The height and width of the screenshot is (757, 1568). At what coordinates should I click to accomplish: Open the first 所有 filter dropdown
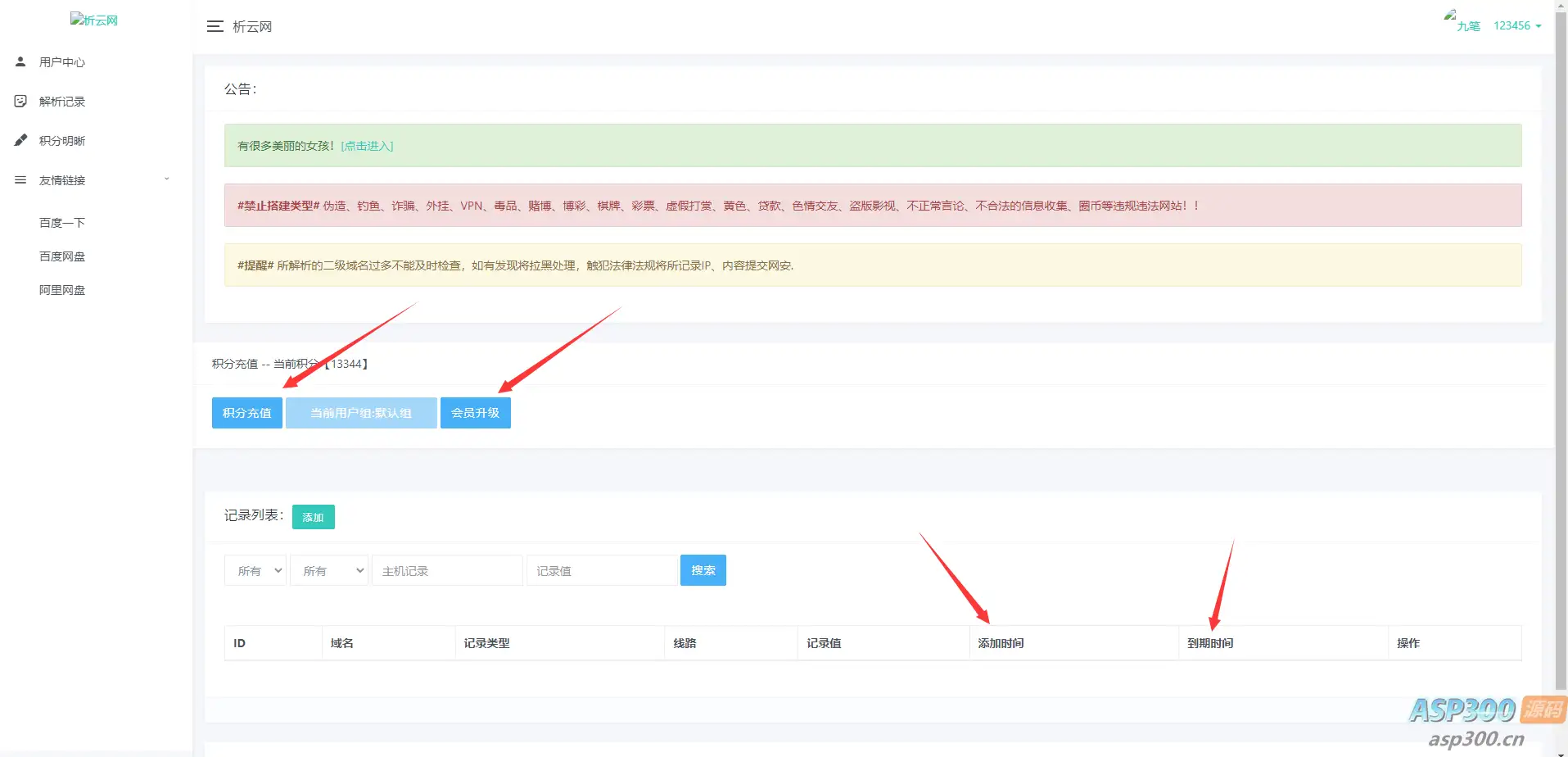(x=255, y=570)
